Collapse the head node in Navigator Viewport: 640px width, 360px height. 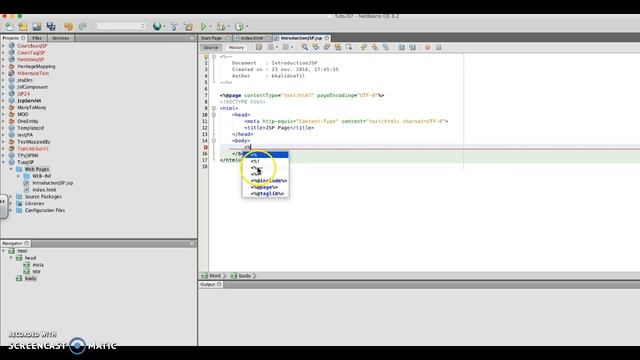click(11, 258)
